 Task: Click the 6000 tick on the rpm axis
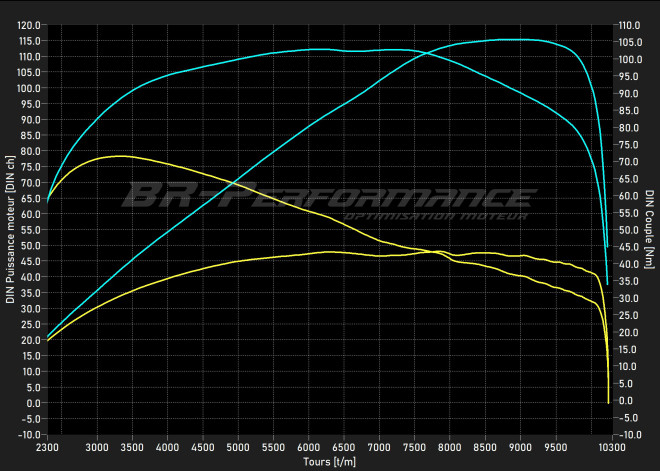309,447
